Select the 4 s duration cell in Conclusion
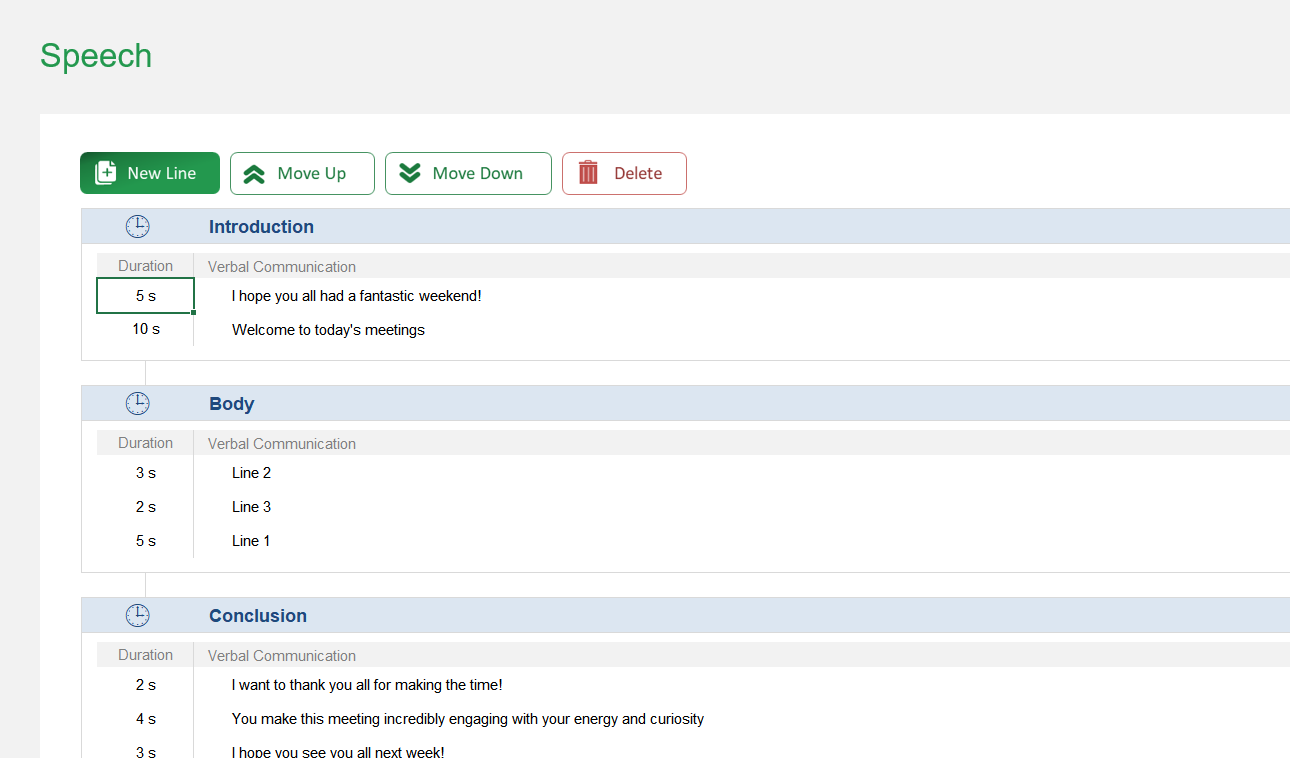Viewport: 1290px width, 758px height. point(146,719)
